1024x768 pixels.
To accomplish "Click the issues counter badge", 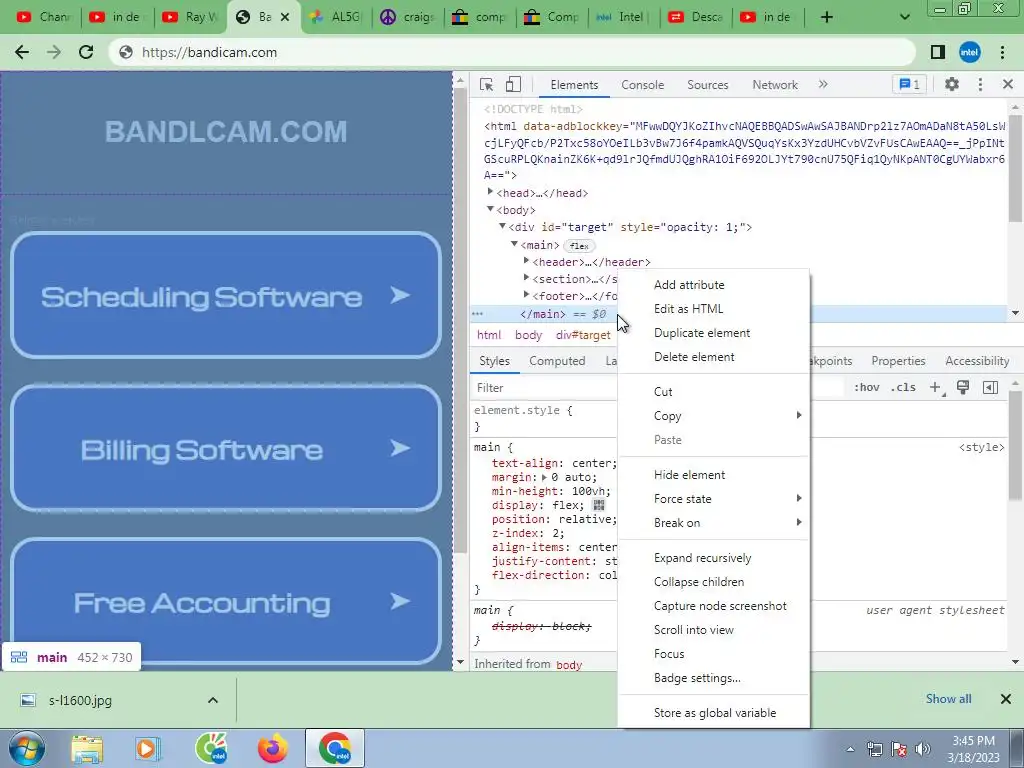I will [909, 84].
